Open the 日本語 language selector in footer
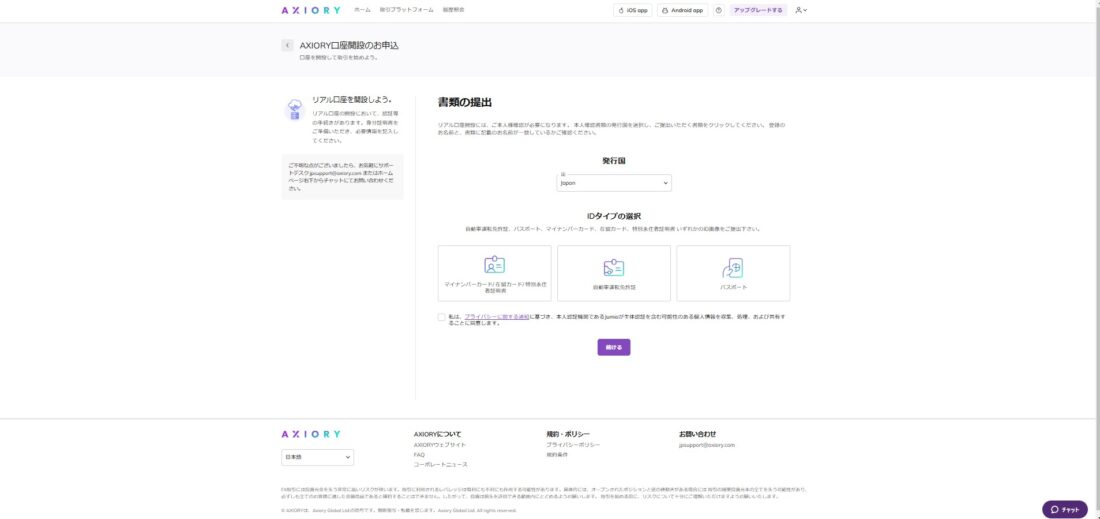The height and width of the screenshot is (519, 1100). [x=317, y=457]
